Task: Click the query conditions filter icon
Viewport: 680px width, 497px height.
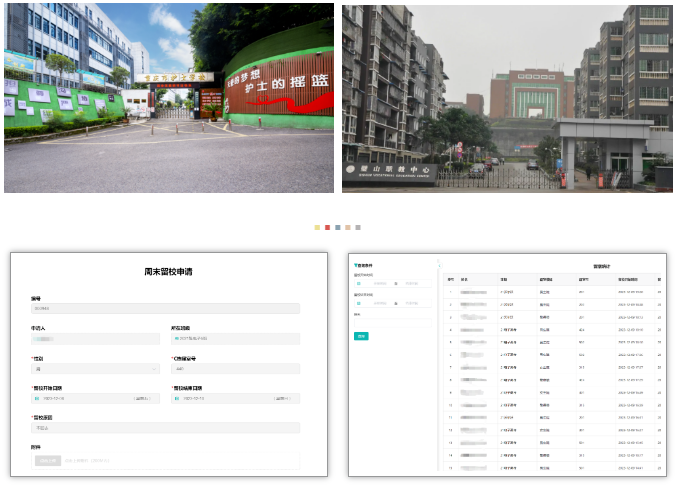Action: pyautogui.click(x=355, y=265)
